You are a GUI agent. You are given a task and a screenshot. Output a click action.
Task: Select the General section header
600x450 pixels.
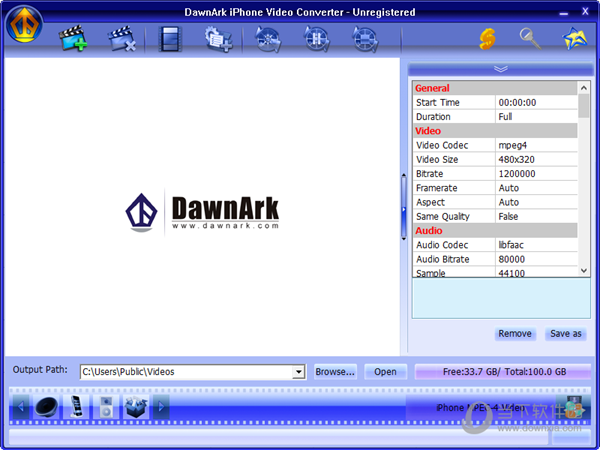[x=495, y=88]
